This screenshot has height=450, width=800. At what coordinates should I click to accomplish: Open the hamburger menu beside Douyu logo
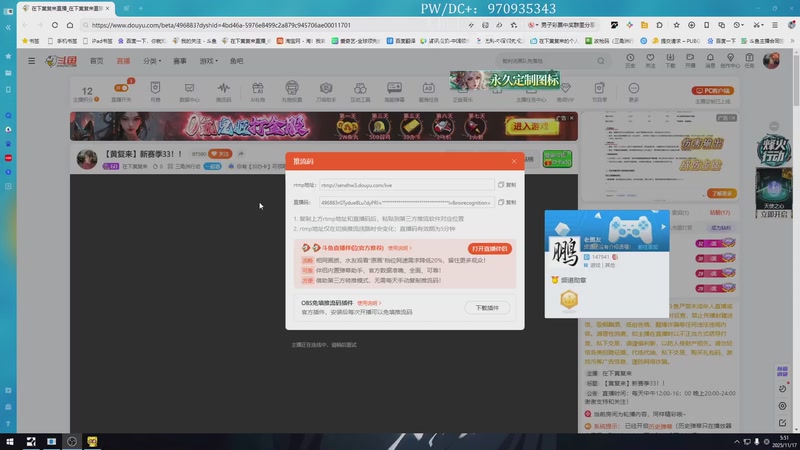coord(32,61)
